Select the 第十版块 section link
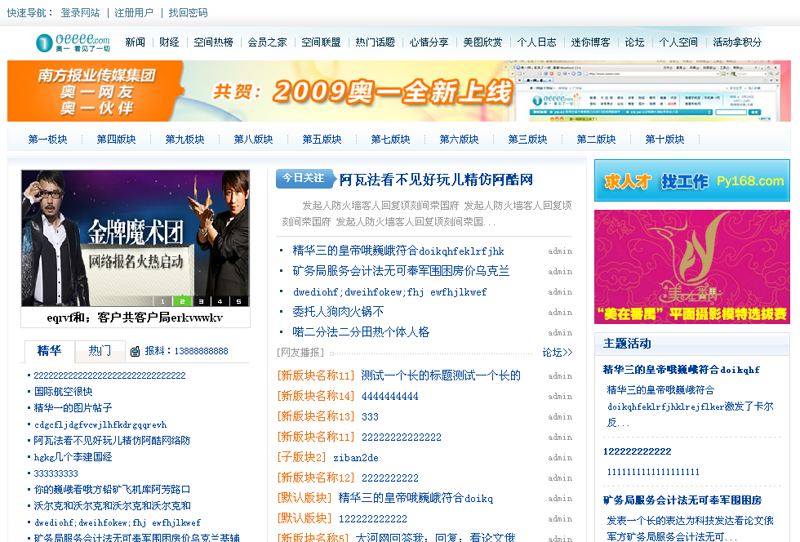This screenshot has width=800, height=542. click(x=665, y=139)
